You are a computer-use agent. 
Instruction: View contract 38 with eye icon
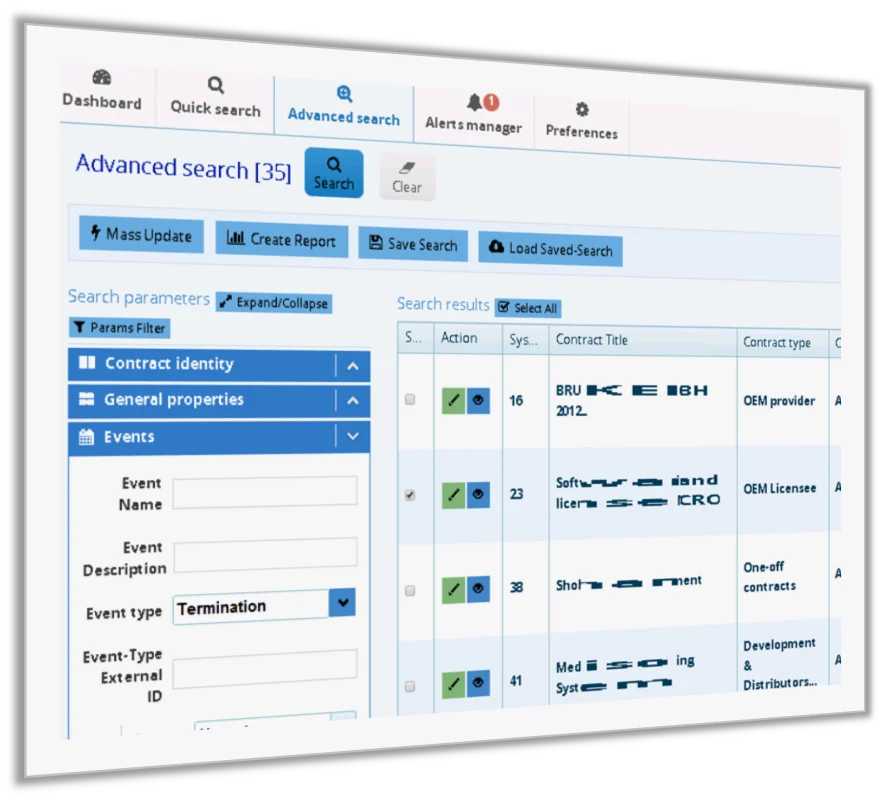click(x=478, y=589)
